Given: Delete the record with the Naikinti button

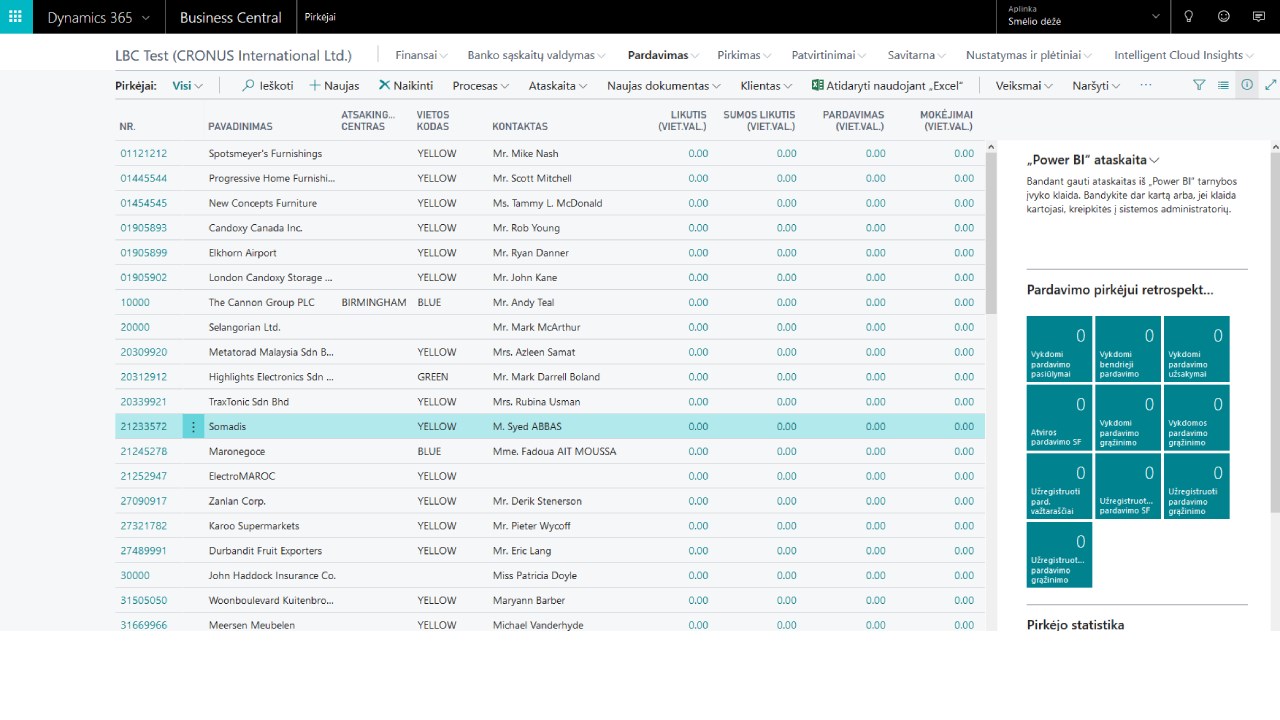Looking at the screenshot, I should [x=405, y=86].
